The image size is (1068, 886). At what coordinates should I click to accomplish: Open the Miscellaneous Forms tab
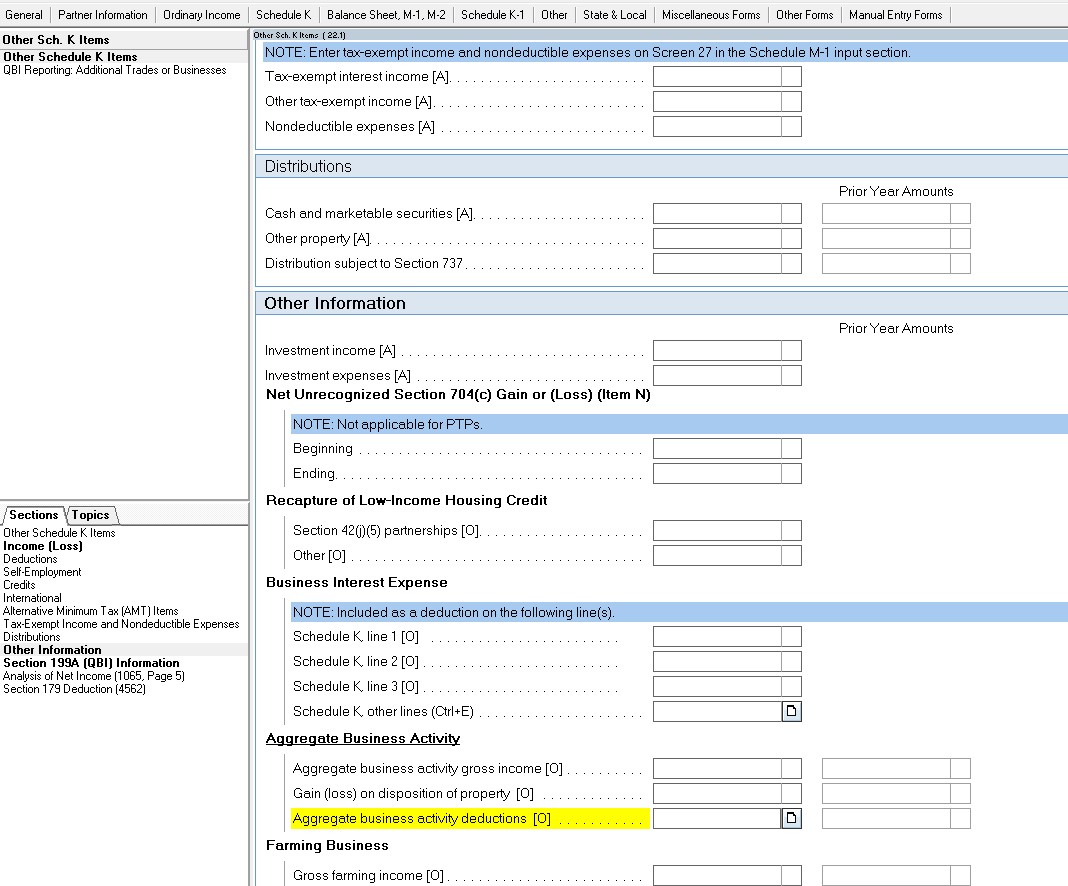click(x=711, y=15)
